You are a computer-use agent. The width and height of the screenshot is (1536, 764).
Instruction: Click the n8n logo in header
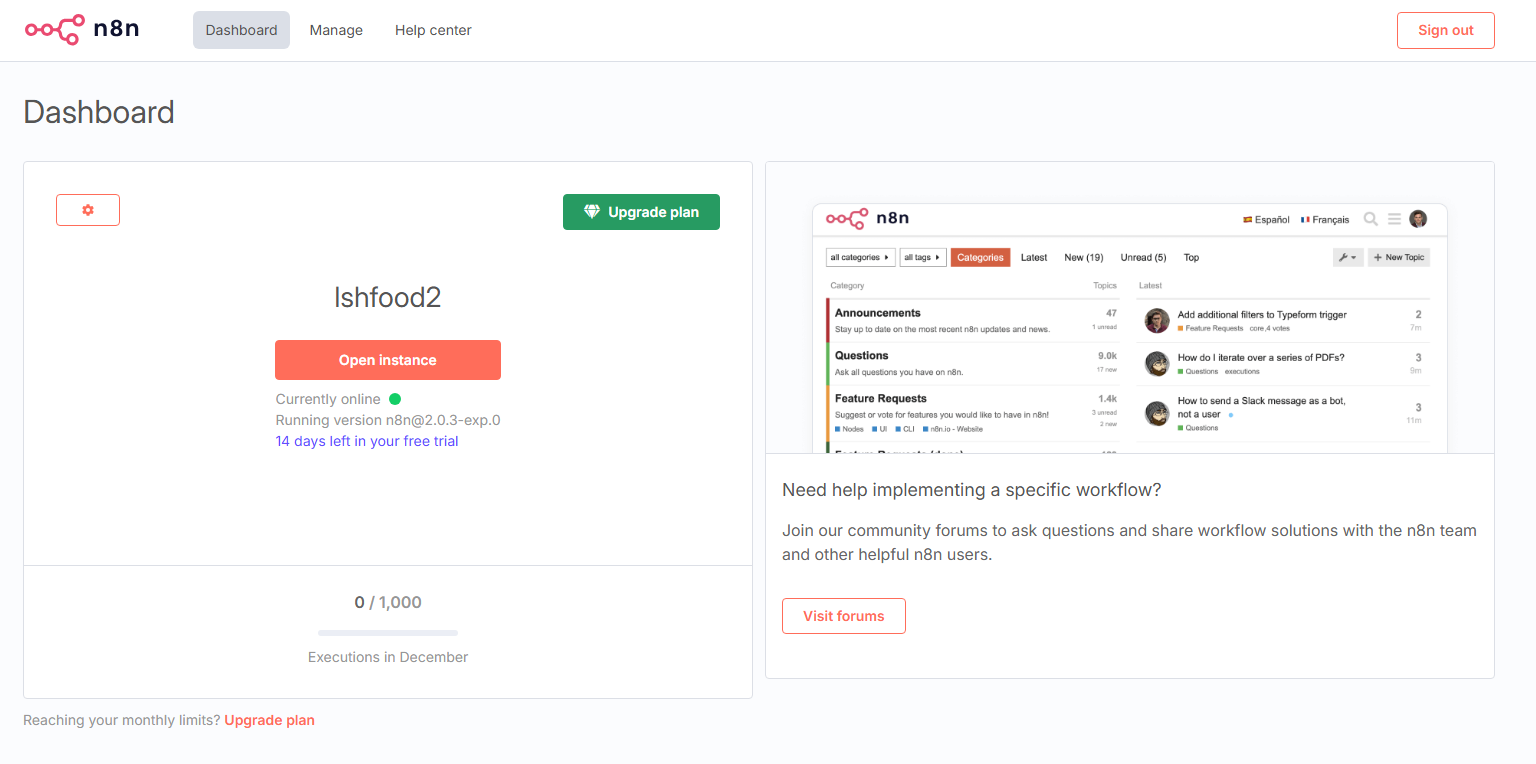click(82, 30)
